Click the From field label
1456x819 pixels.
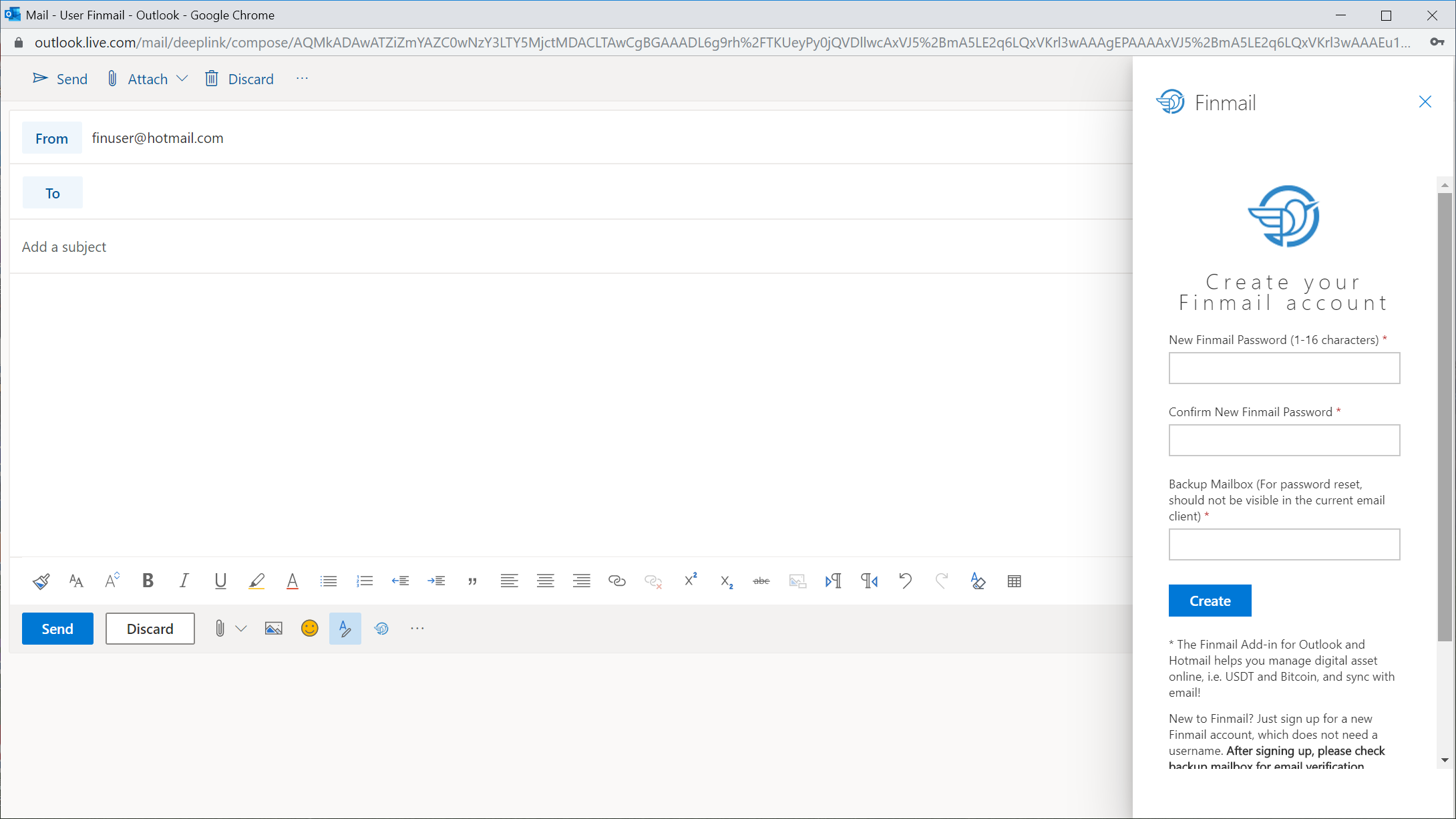pyautogui.click(x=51, y=138)
